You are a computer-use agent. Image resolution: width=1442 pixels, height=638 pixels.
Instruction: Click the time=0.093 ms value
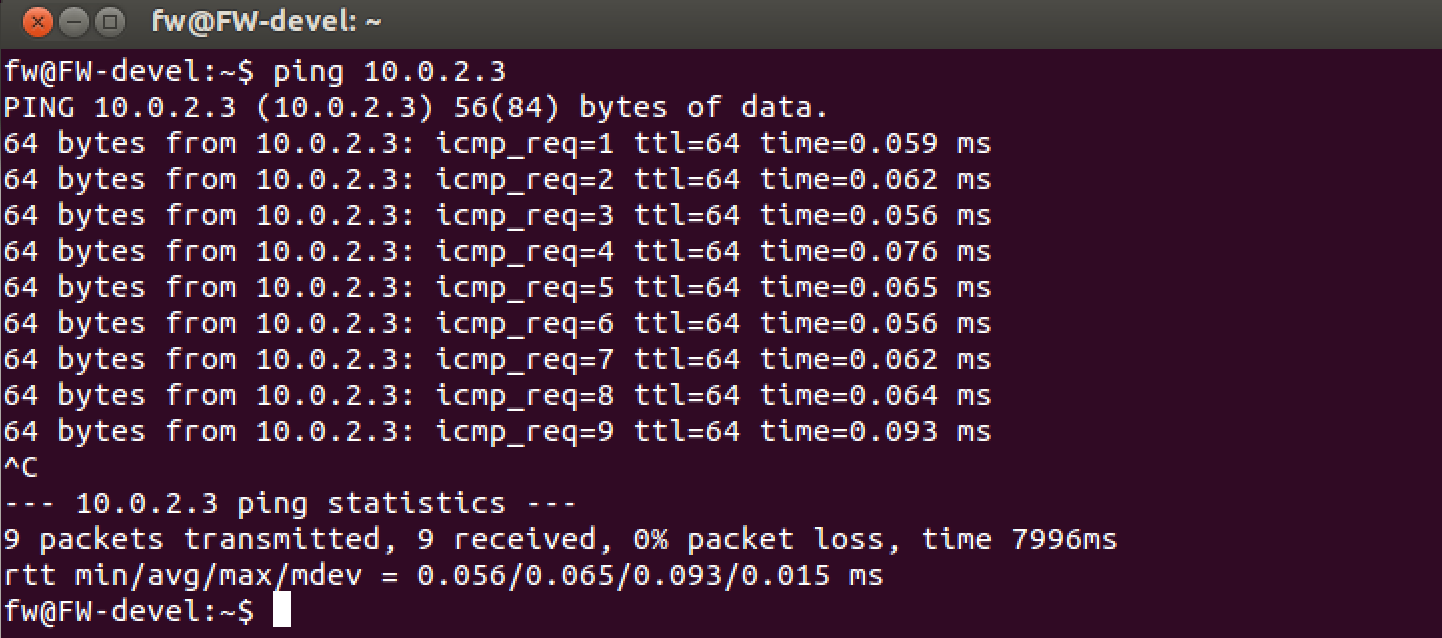tap(875, 432)
